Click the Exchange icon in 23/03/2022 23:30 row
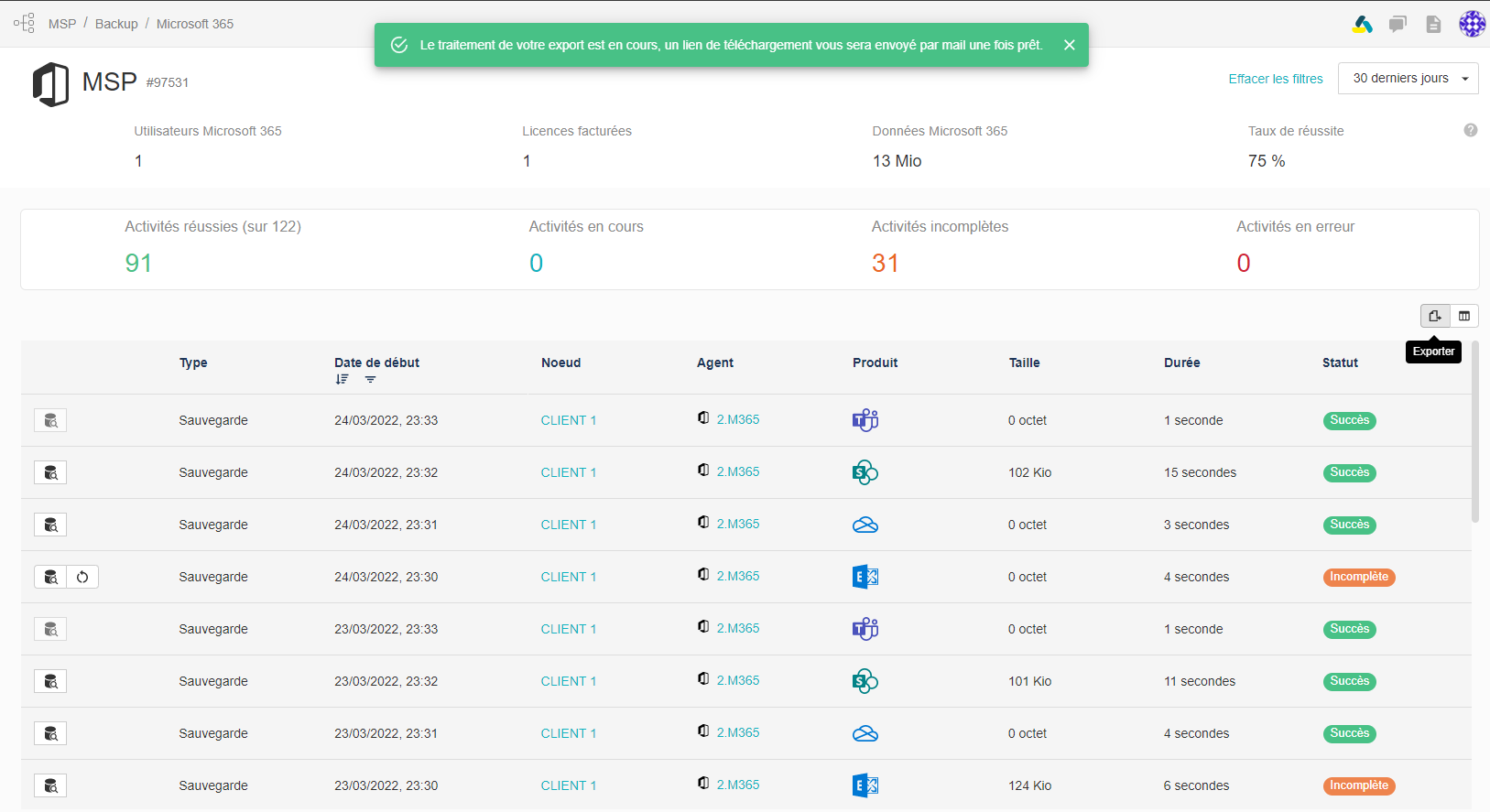This screenshot has width=1490, height=812. click(865, 785)
